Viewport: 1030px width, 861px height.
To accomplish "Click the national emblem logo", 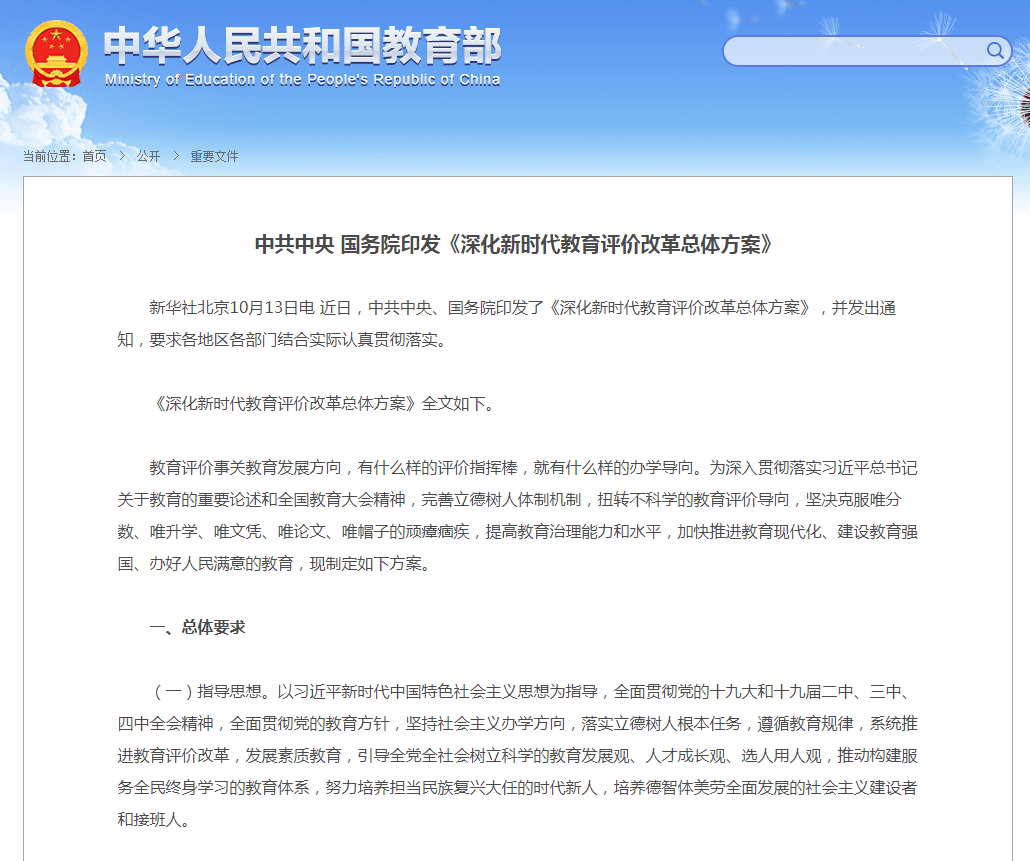I will pos(56,54).
